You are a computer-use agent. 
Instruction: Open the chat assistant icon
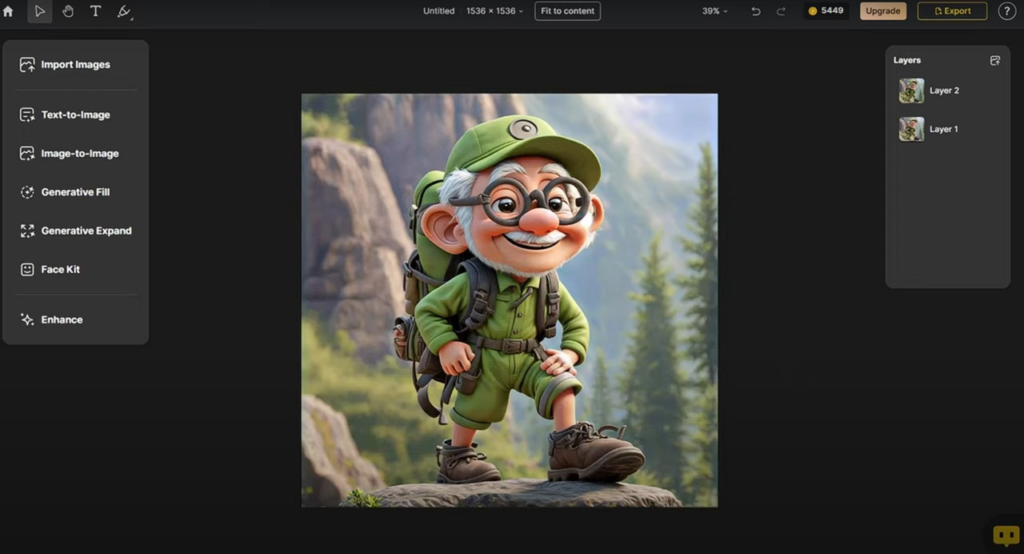tap(1005, 535)
